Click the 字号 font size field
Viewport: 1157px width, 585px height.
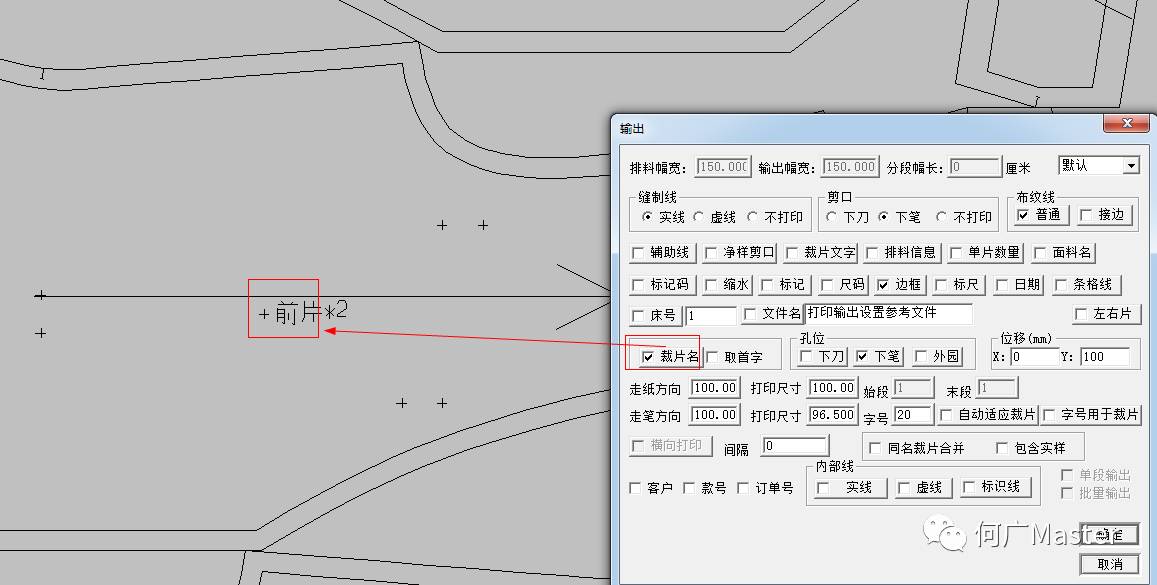(913, 415)
